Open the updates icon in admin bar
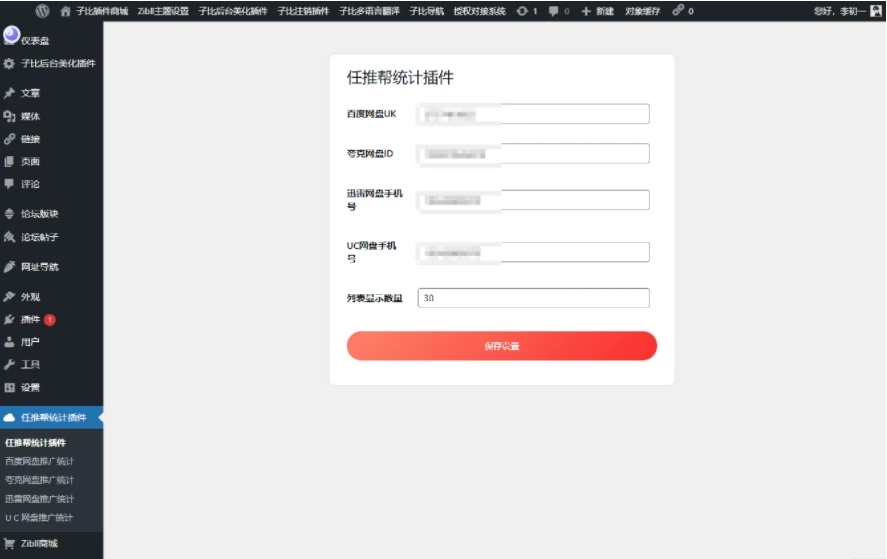Image resolution: width=887 pixels, height=559 pixels. [x=526, y=11]
